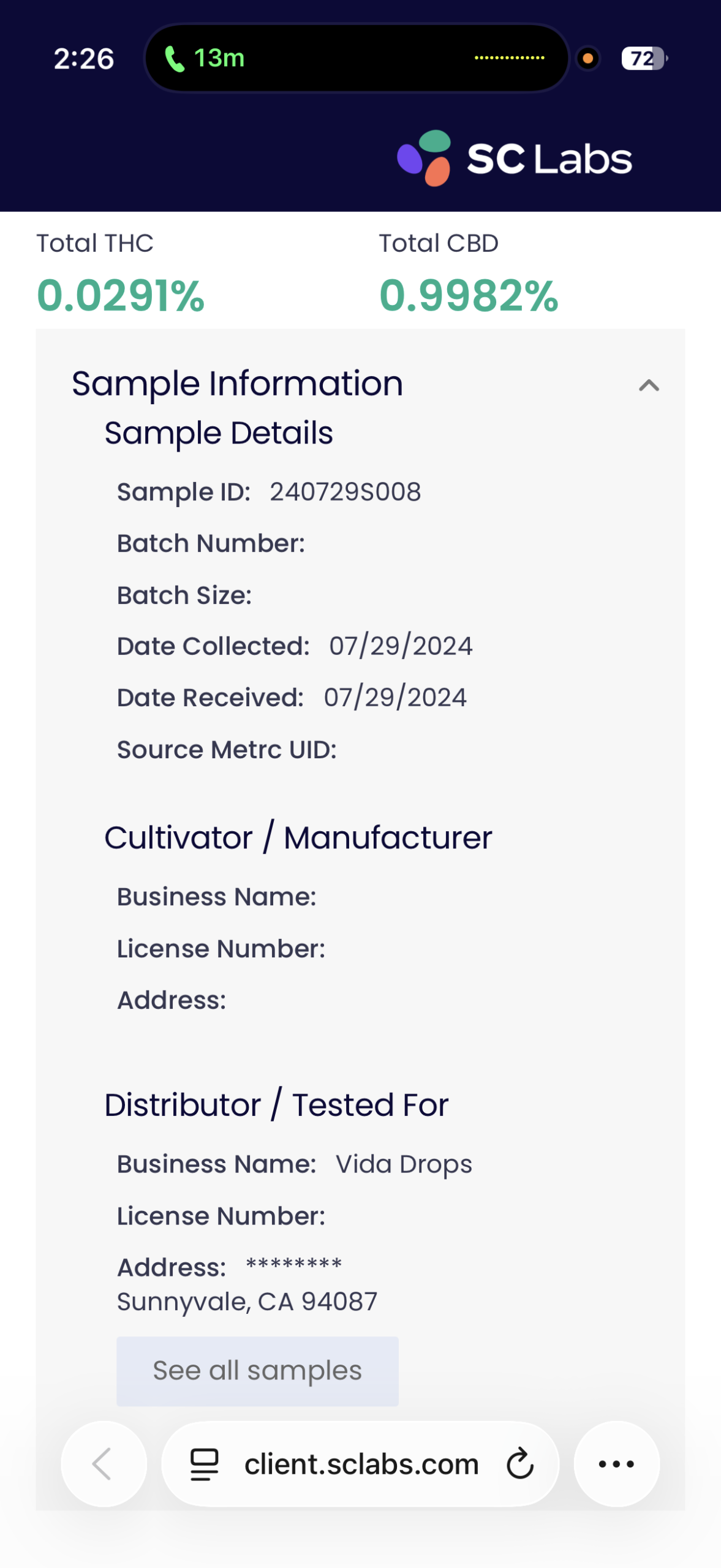721x1568 pixels.
Task: Tap the orange microphone indicator dot
Action: [588, 59]
